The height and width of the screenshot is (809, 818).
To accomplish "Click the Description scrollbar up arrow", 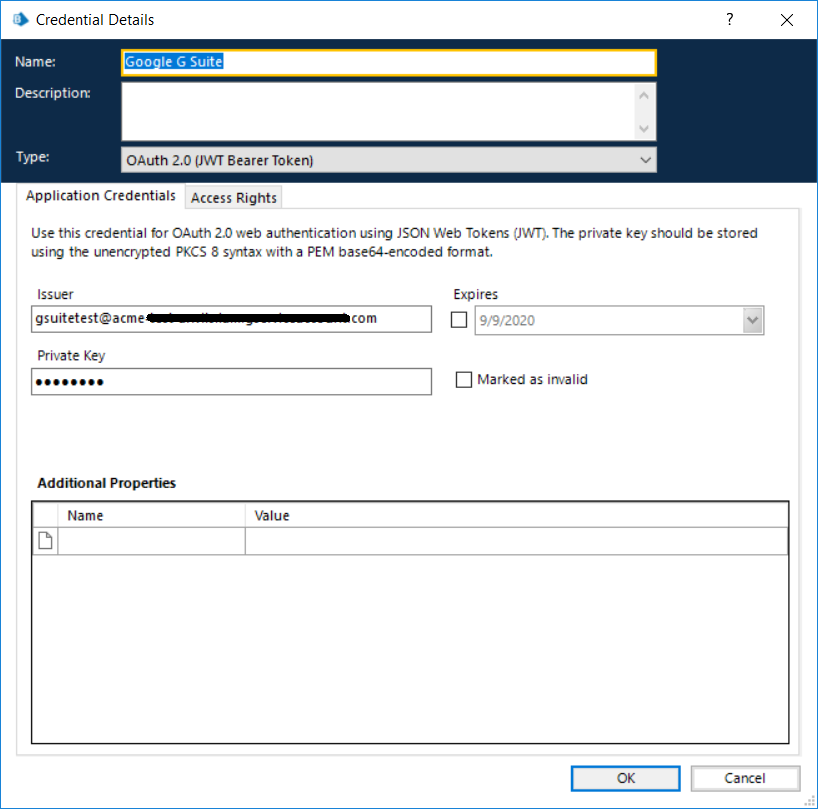I will (x=645, y=96).
